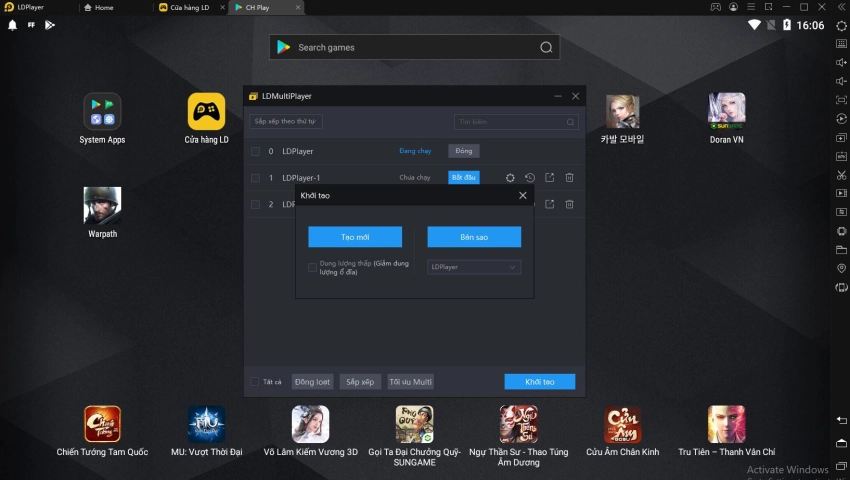Check the box for instance 2

coord(255,204)
